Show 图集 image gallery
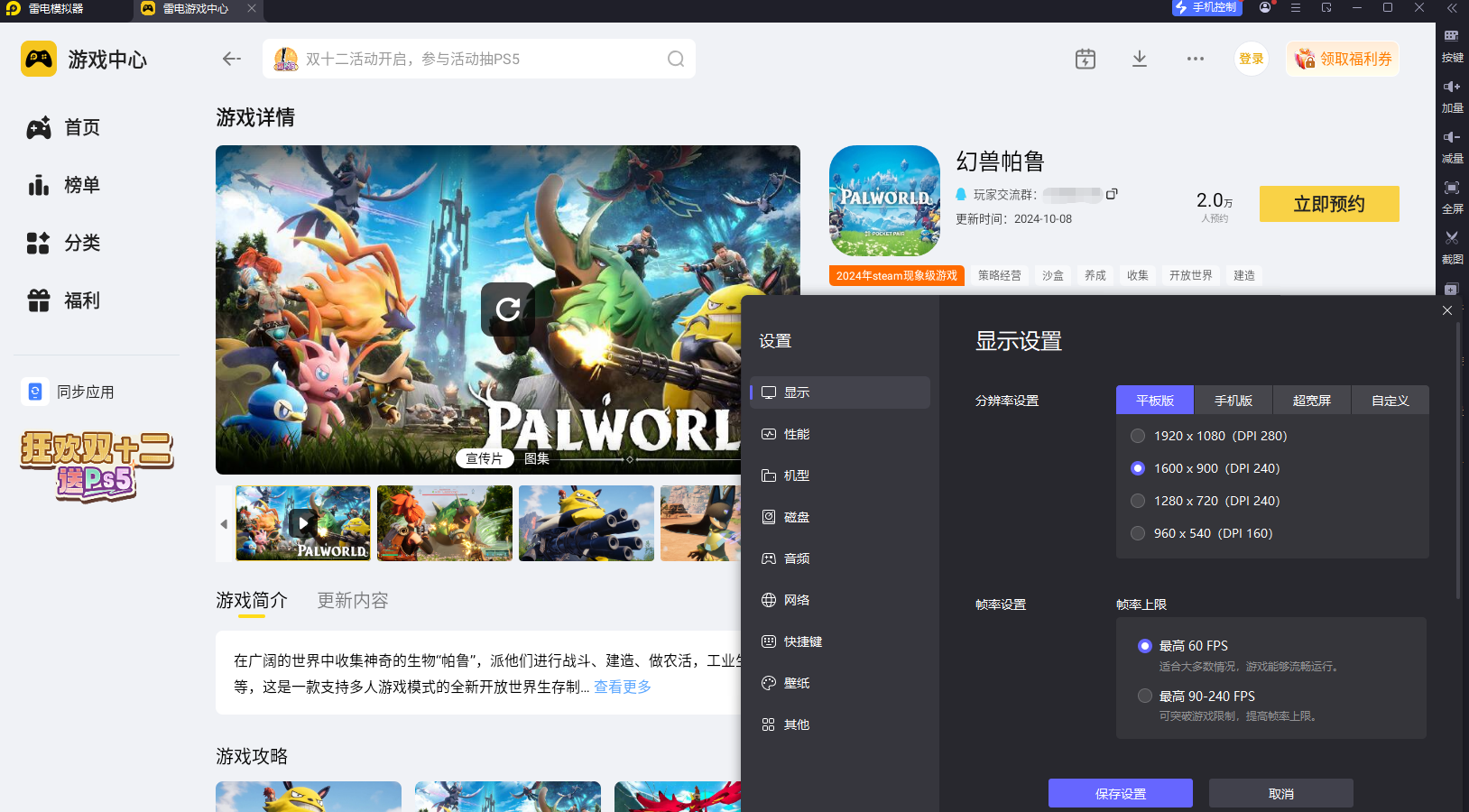Image resolution: width=1469 pixels, height=812 pixels. point(537,458)
